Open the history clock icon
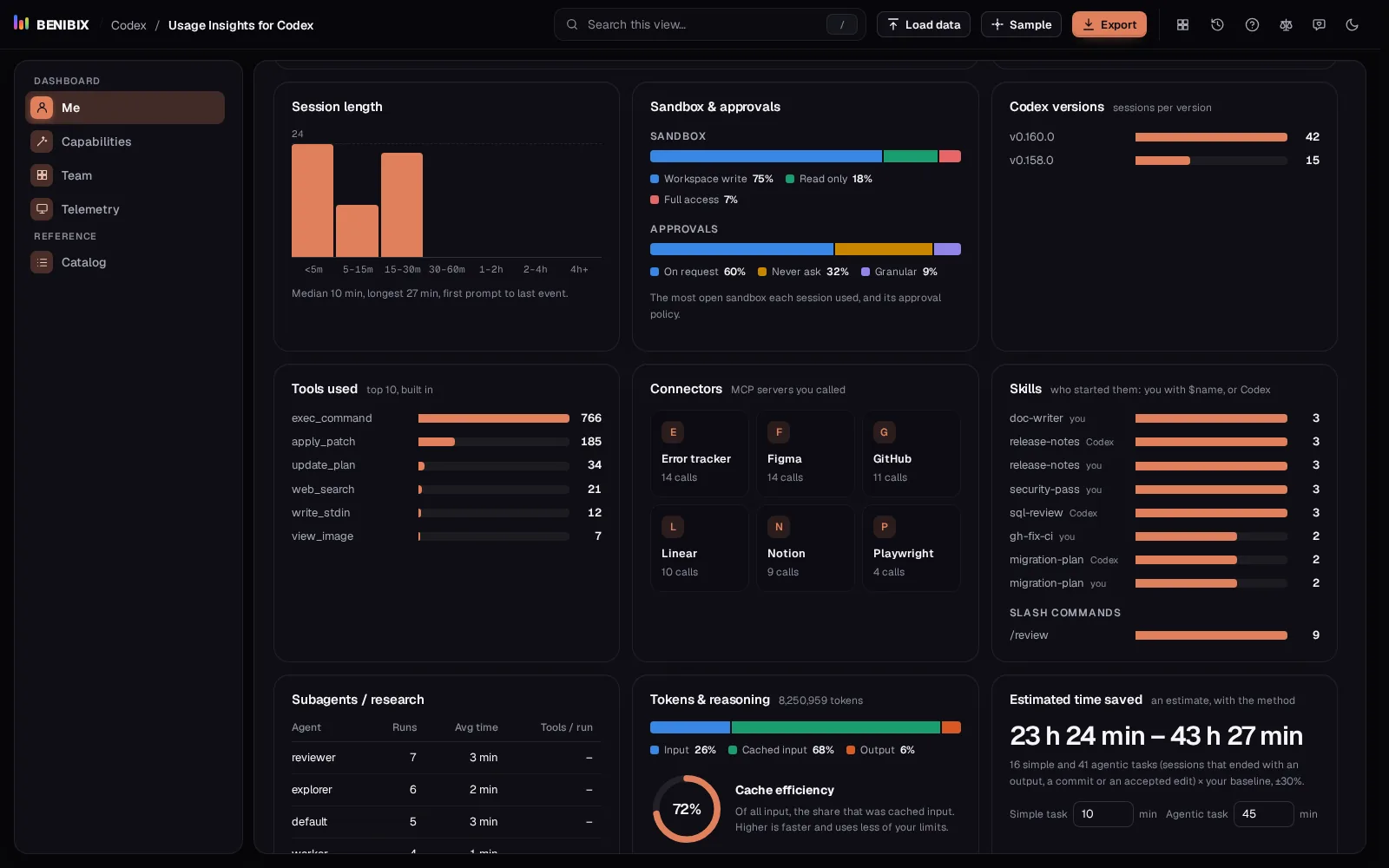Image resolution: width=1389 pixels, height=868 pixels. point(1217,24)
